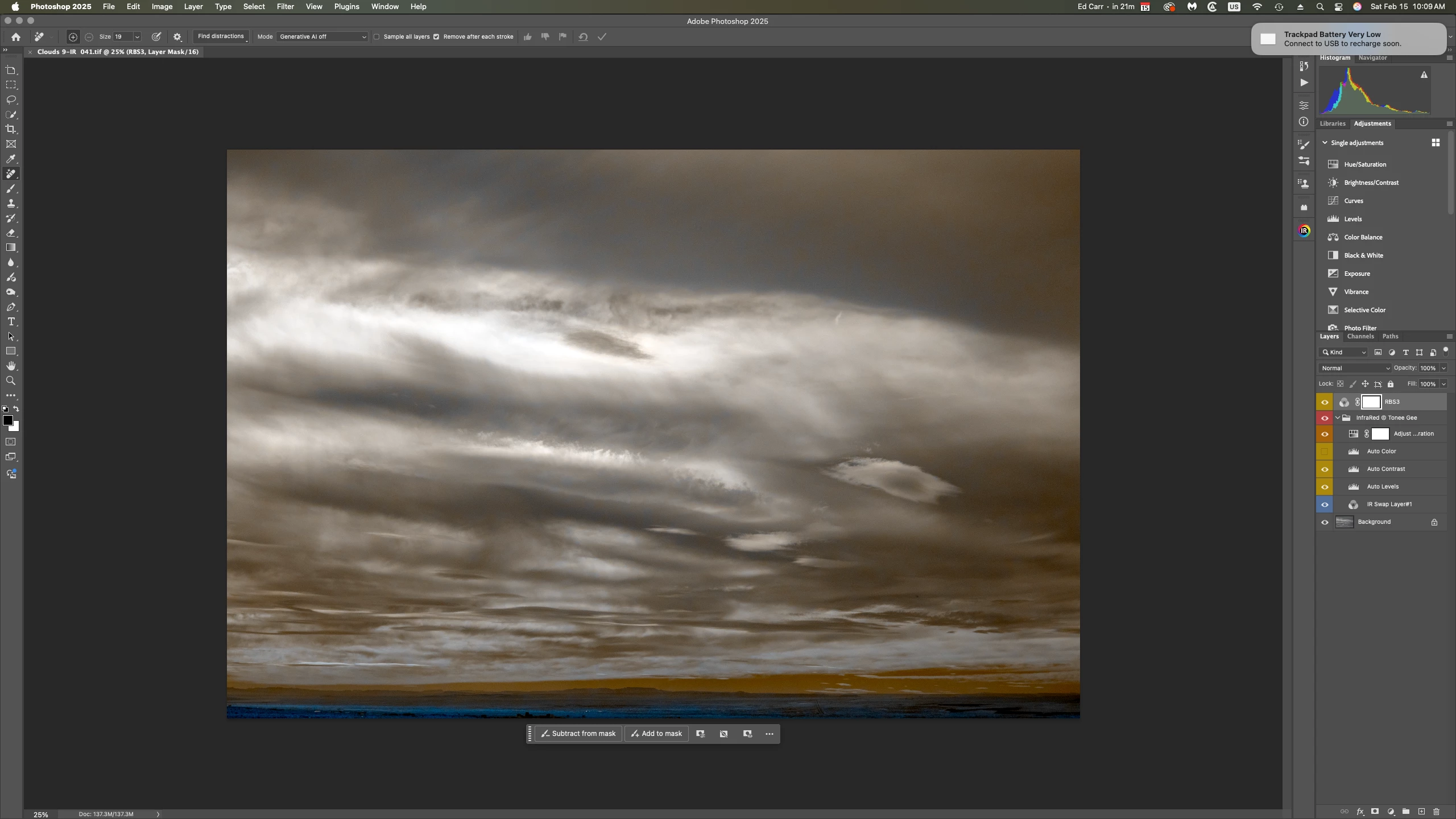Pick the Clone Stamp tool
This screenshot has width=1456, height=819.
(x=11, y=203)
